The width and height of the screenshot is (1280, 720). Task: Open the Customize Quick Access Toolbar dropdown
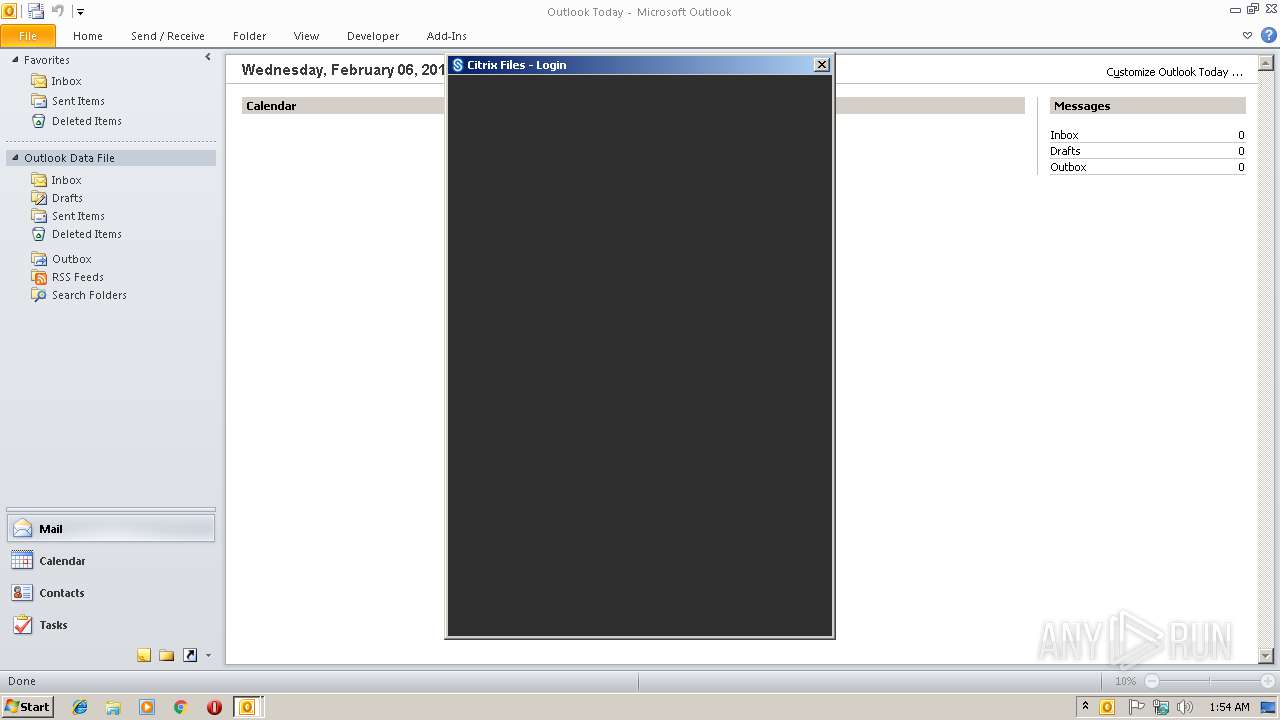81,12
